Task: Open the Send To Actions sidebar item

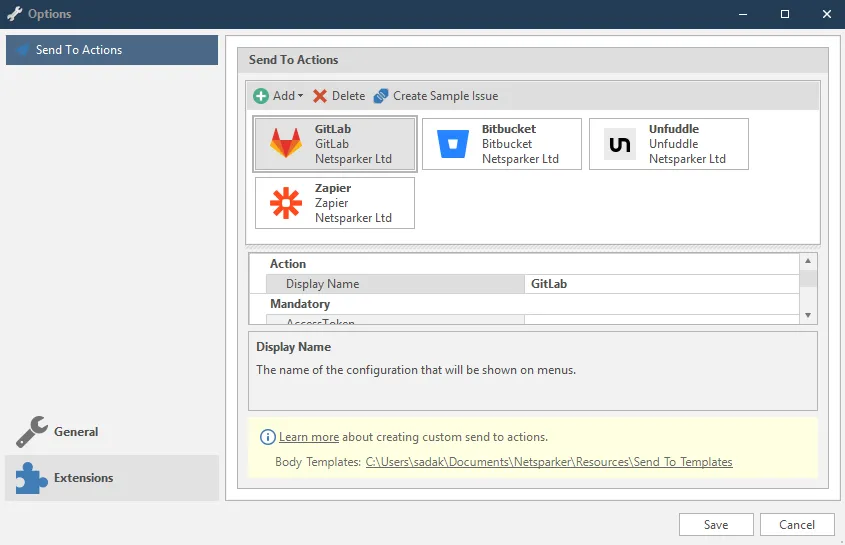Action: click(112, 50)
